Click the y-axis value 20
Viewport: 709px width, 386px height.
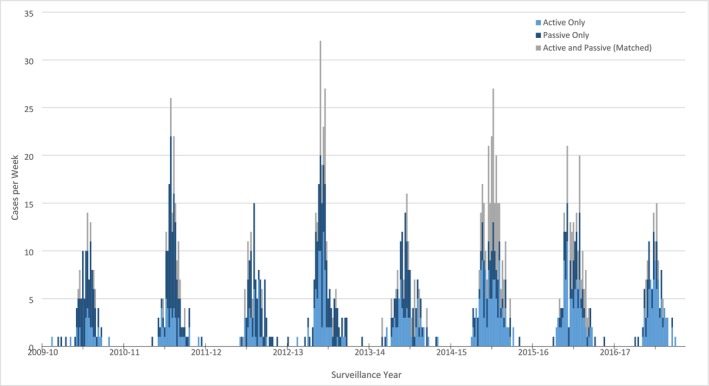[x=29, y=157]
